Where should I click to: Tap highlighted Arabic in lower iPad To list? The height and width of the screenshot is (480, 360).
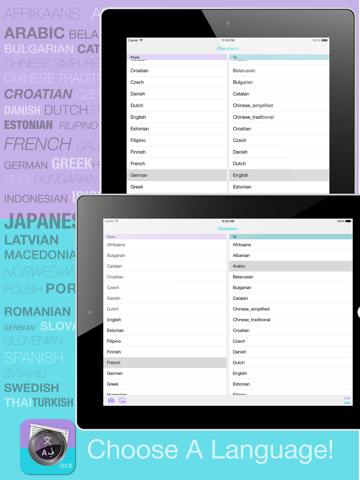pyautogui.click(x=291, y=266)
